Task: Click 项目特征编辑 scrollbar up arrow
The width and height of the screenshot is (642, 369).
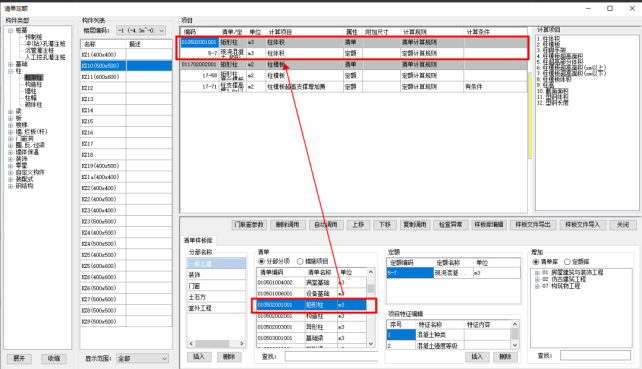Action: (515, 324)
